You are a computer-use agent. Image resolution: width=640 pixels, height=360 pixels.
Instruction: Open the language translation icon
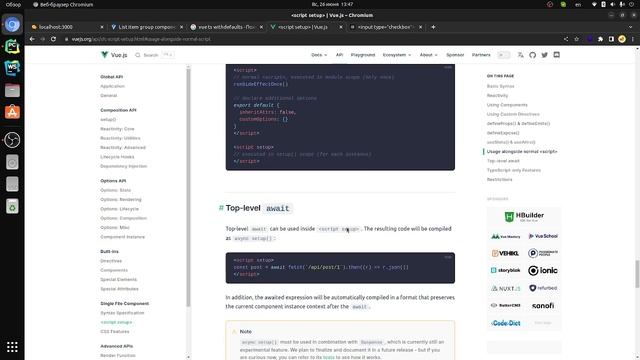click(x=520, y=55)
